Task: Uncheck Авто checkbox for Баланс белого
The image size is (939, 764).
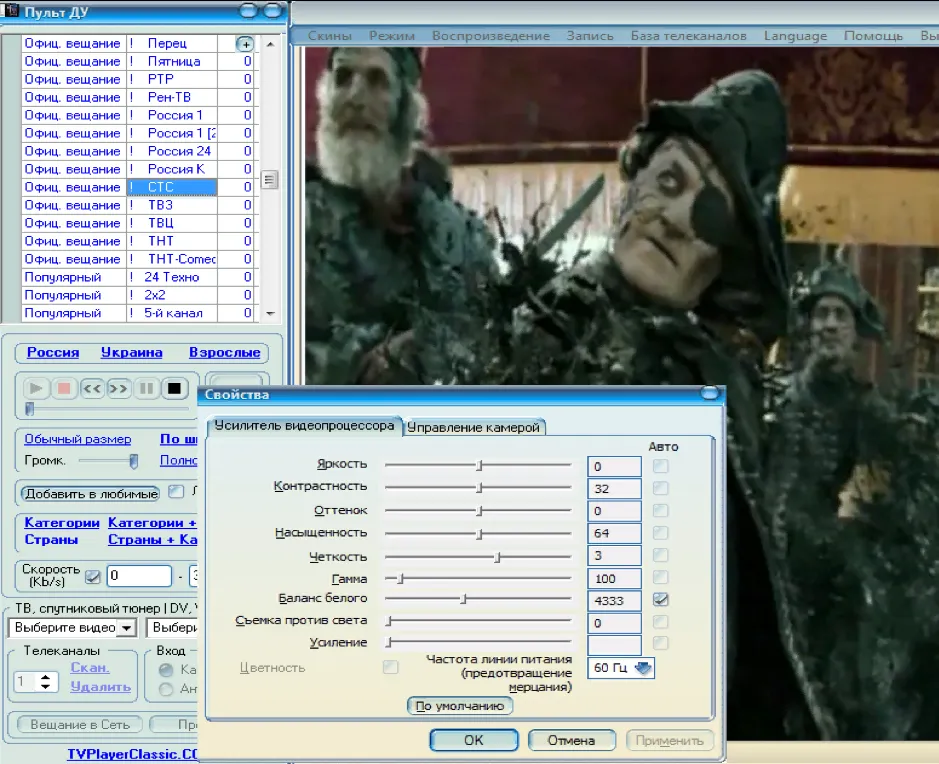Action: point(661,600)
